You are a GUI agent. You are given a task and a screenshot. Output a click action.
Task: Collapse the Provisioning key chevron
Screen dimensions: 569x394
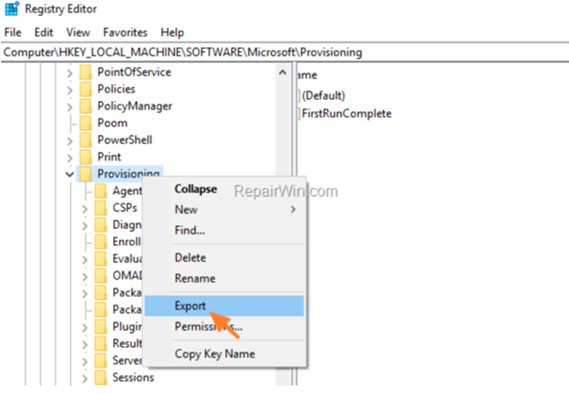coord(69,175)
